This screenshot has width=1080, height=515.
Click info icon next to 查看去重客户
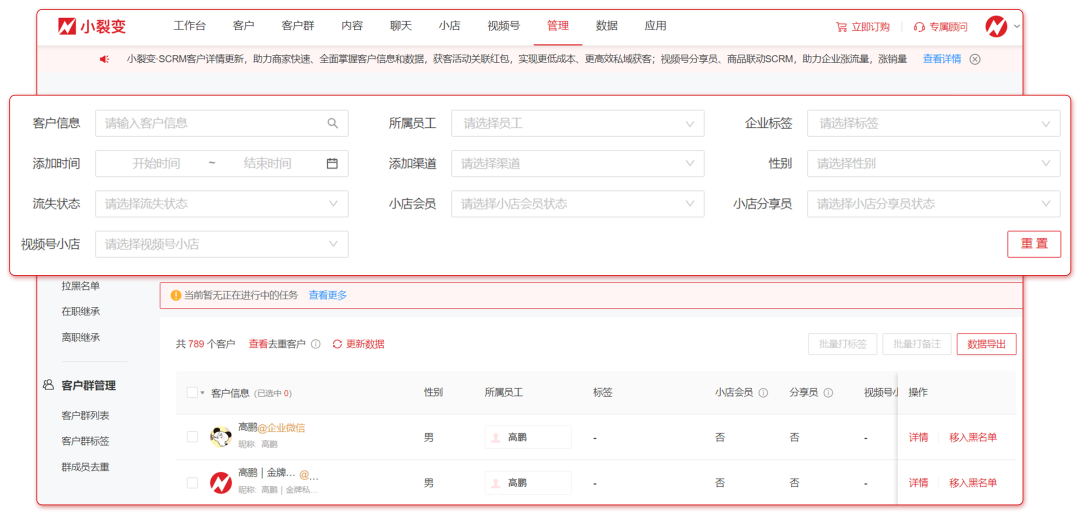click(x=316, y=344)
